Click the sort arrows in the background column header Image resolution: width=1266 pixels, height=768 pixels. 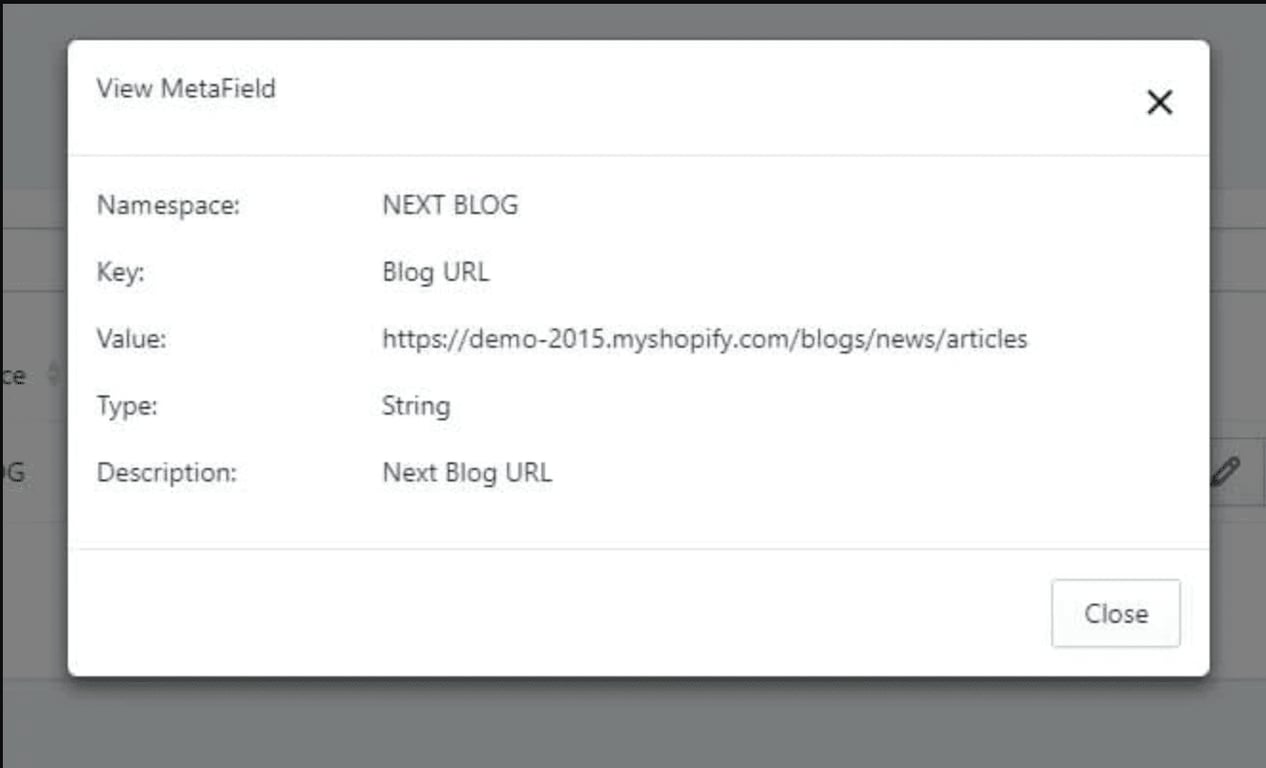click(53, 375)
